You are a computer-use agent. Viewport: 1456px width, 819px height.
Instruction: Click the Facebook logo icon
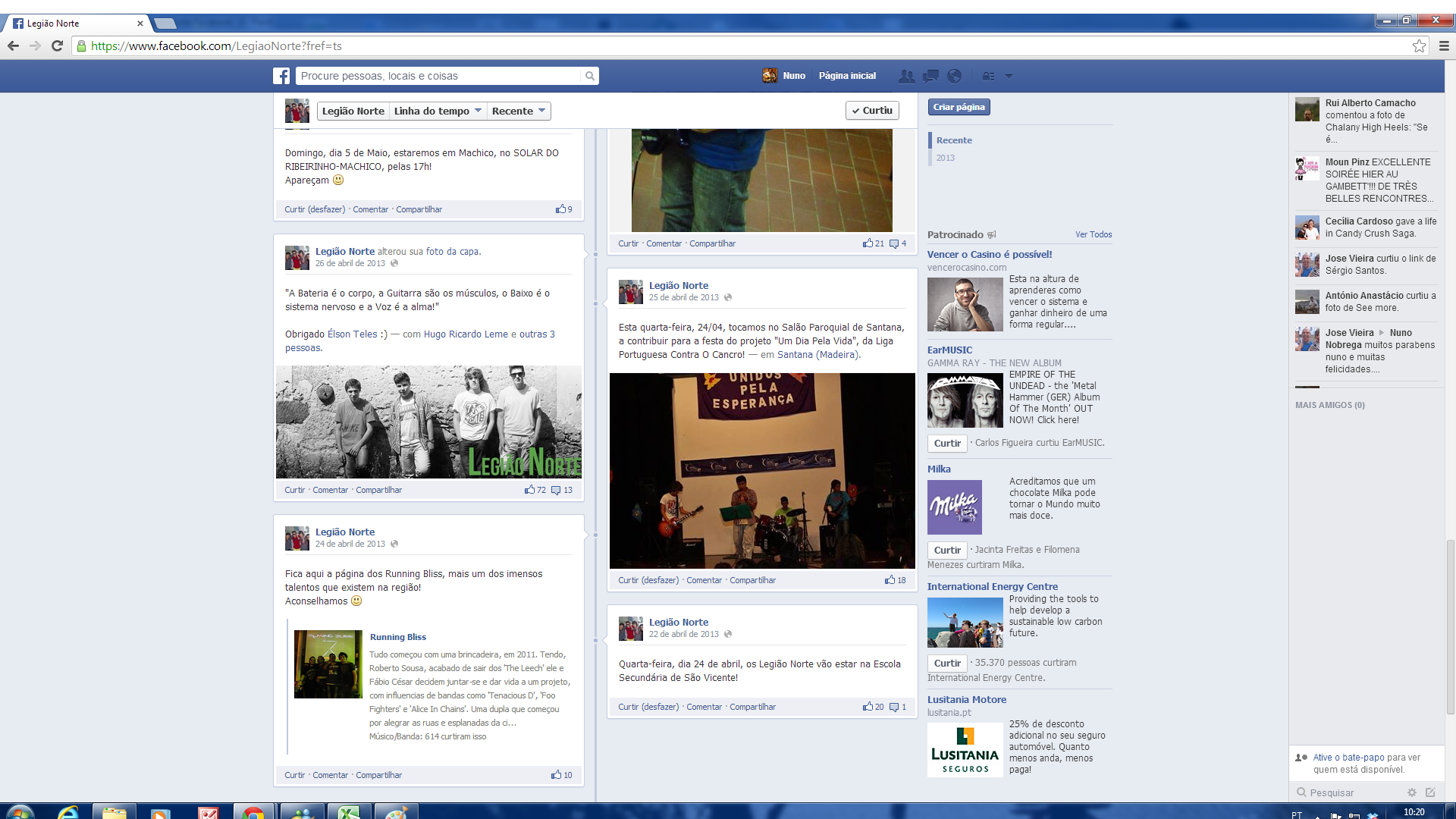281,76
